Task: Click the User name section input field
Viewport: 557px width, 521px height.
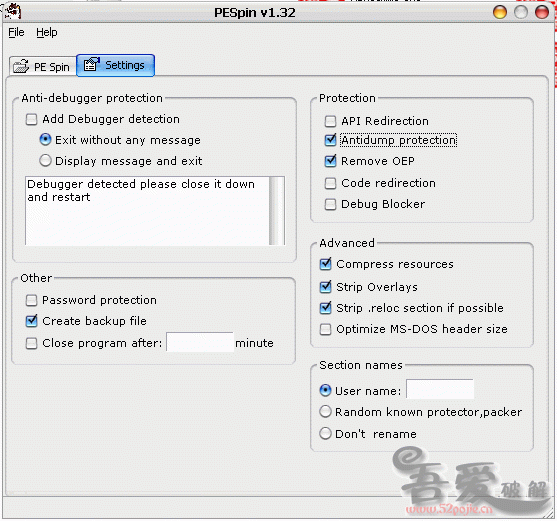Action: coord(440,389)
